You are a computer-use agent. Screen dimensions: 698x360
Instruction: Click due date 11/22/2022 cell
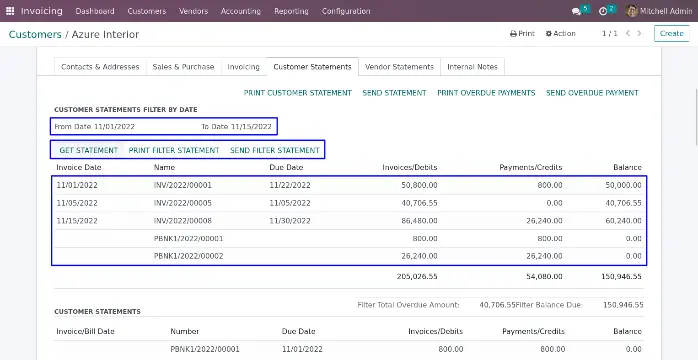[x=290, y=185]
